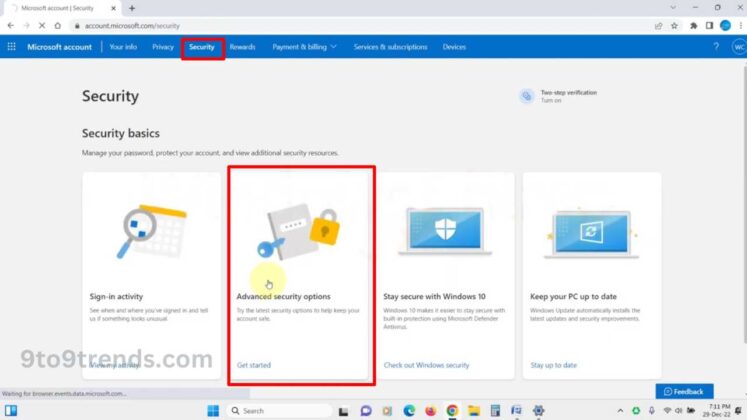This screenshot has width=747, height=420.
Task: Launch Firefox from the taskbar
Action: pos(430,410)
